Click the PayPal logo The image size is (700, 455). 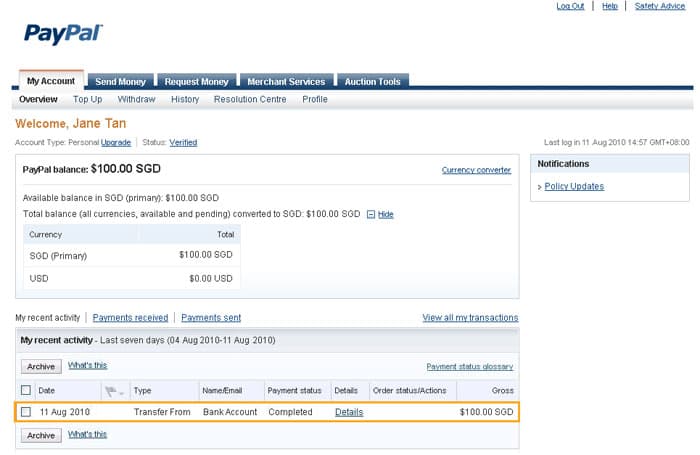63,35
